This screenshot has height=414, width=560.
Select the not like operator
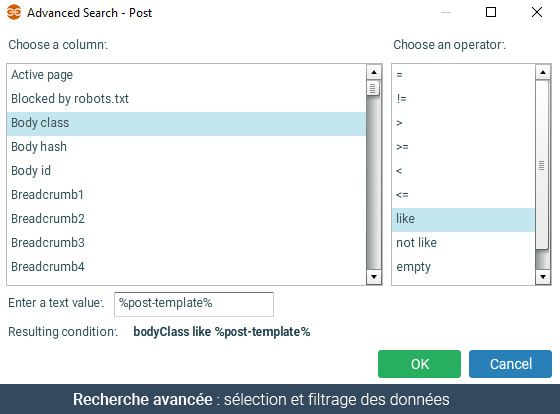coord(463,243)
